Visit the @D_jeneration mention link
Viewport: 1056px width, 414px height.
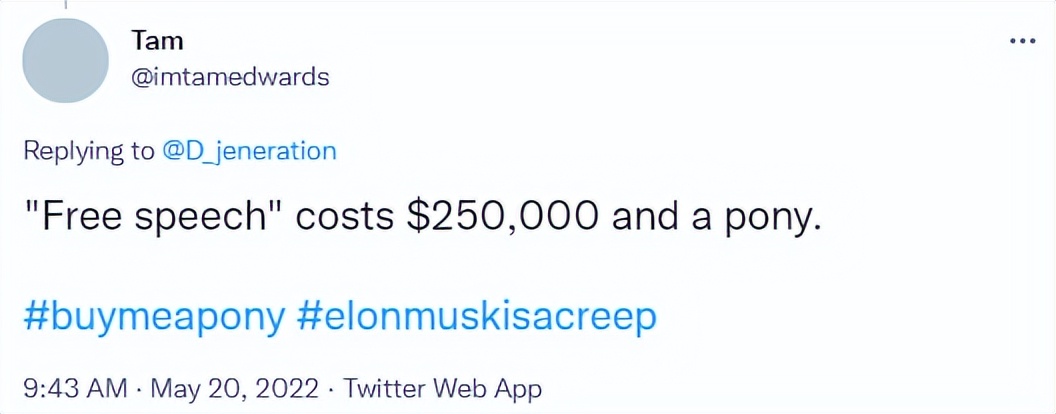coord(249,151)
